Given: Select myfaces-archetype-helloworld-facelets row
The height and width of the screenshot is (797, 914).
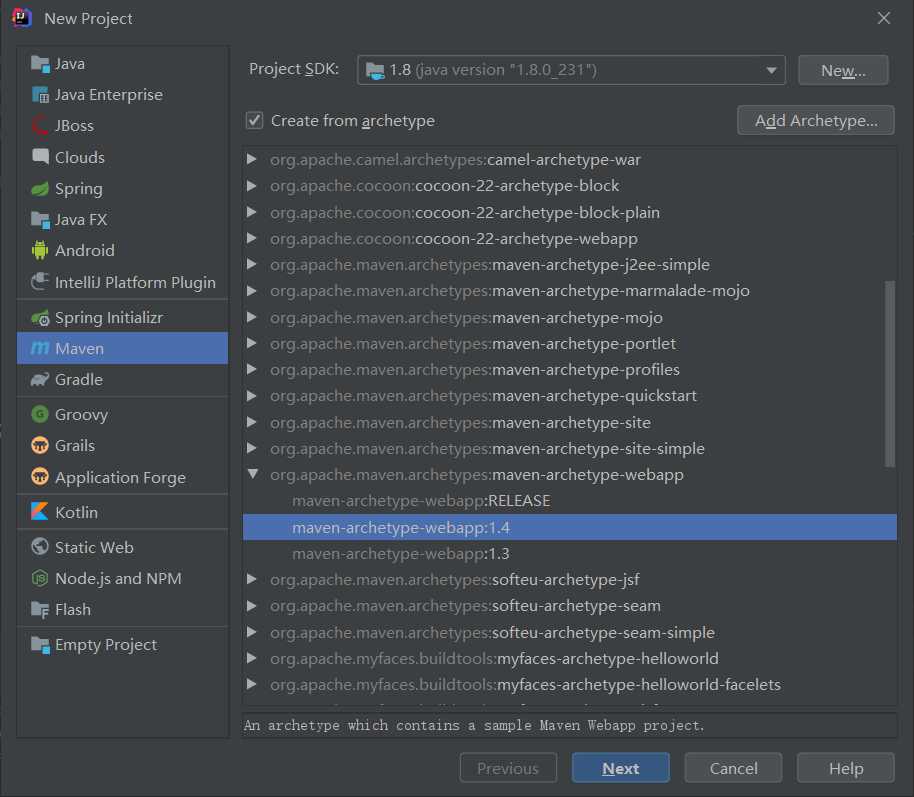Looking at the screenshot, I should (x=570, y=684).
